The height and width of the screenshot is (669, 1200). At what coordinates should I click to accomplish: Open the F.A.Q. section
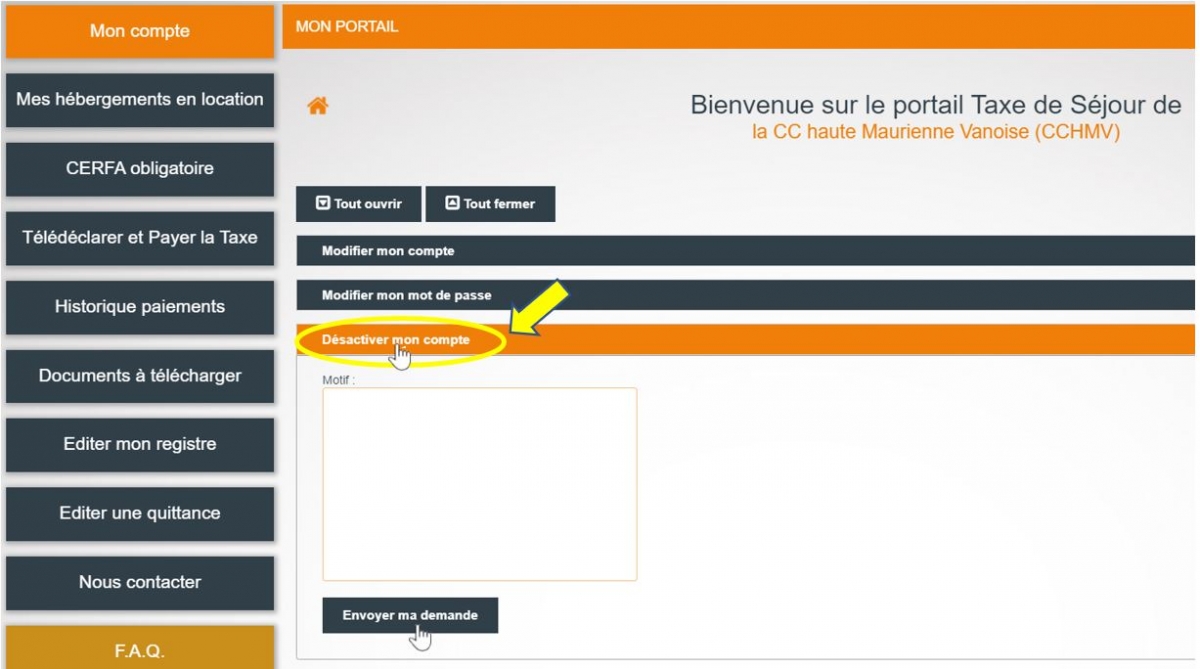tap(140, 648)
